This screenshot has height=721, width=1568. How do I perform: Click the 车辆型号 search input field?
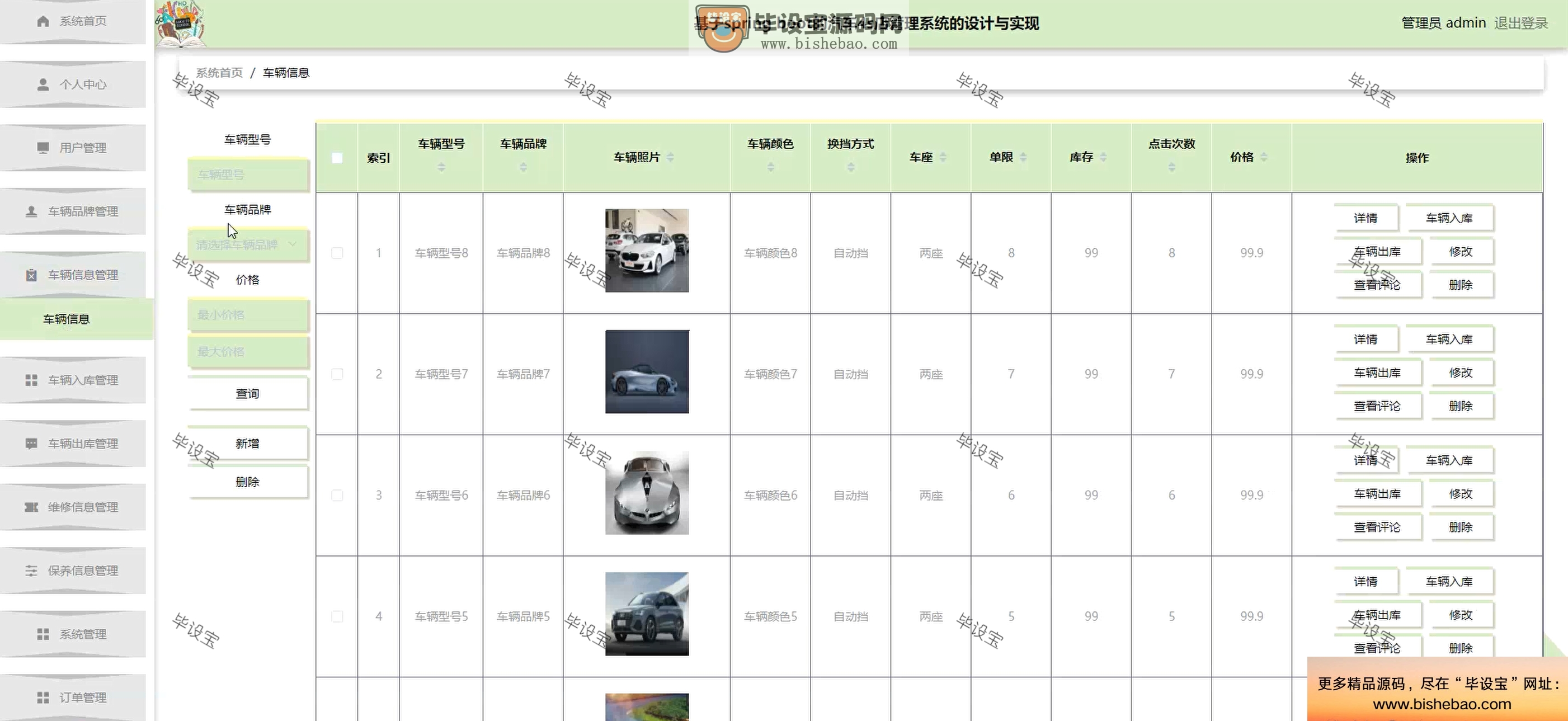248,175
